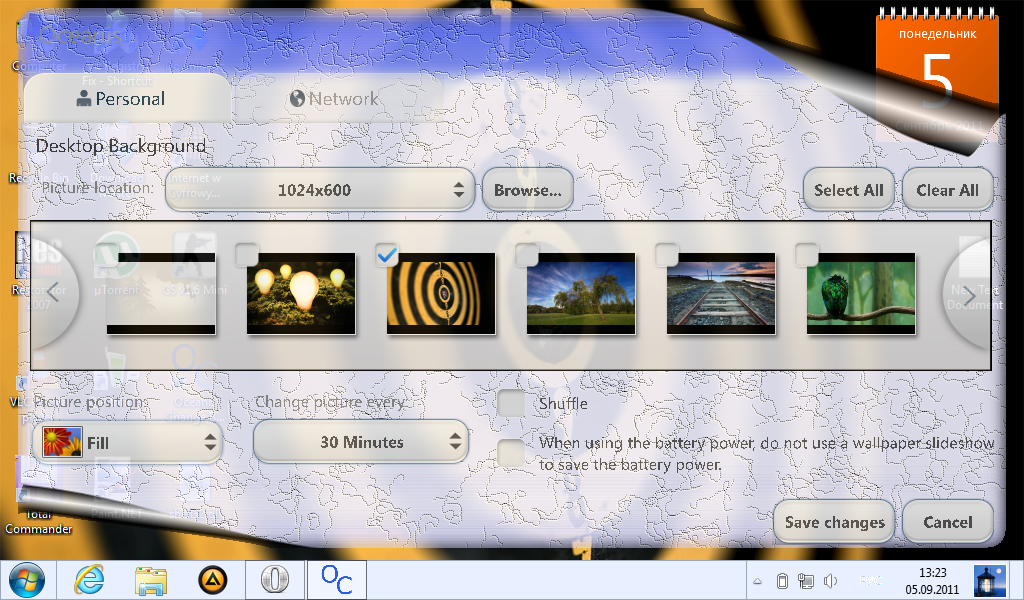Screen dimensions: 1024x600
Task: Select the railroad tracks wallpaper thumbnail
Action: click(721, 294)
